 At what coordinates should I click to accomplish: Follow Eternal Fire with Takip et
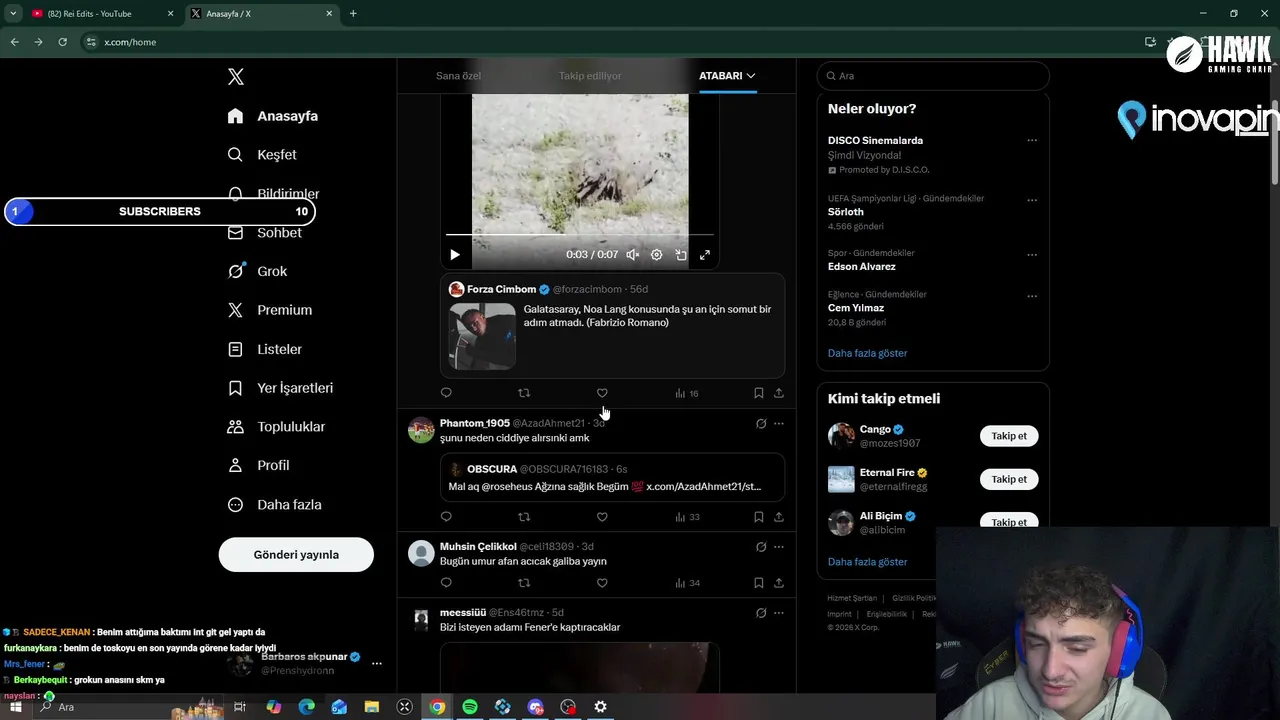(1009, 479)
